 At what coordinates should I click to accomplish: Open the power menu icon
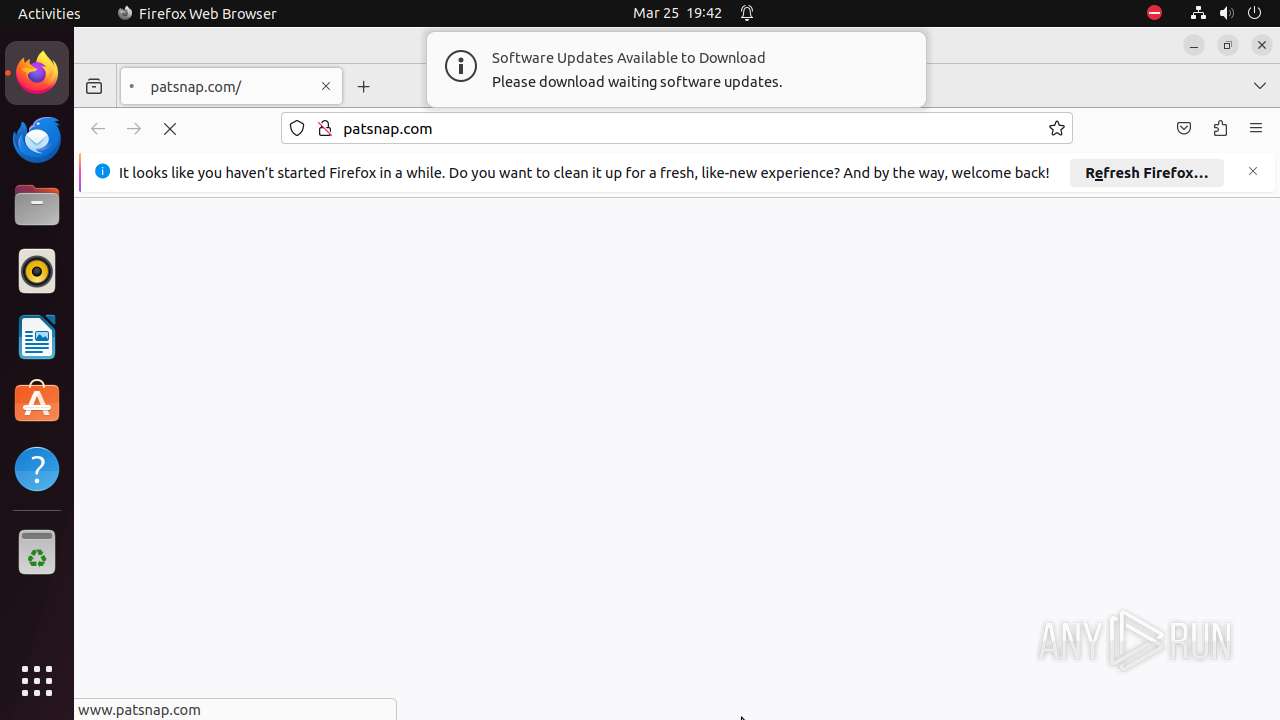coord(1255,13)
